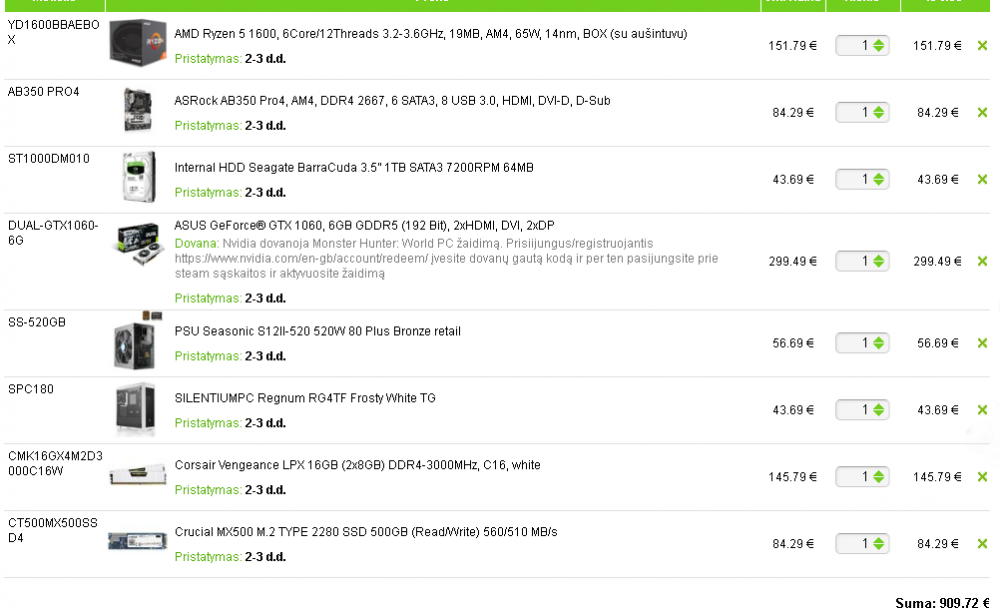Click the Nvidia Monster Hunter gift description
Image resolution: width=1000 pixels, height=610 pixels.
pos(446,258)
